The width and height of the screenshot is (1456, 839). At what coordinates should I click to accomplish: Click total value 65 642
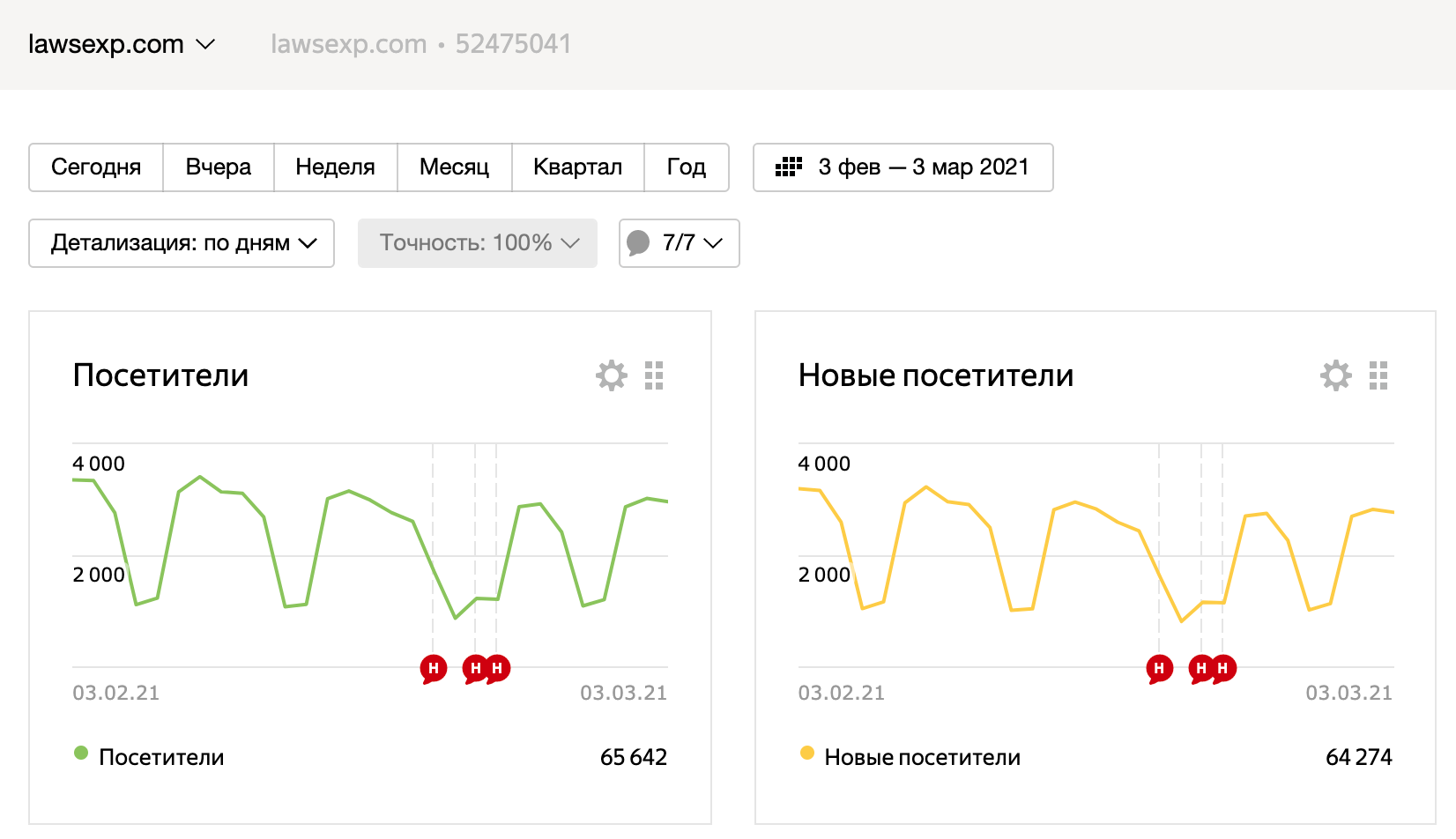(x=634, y=757)
